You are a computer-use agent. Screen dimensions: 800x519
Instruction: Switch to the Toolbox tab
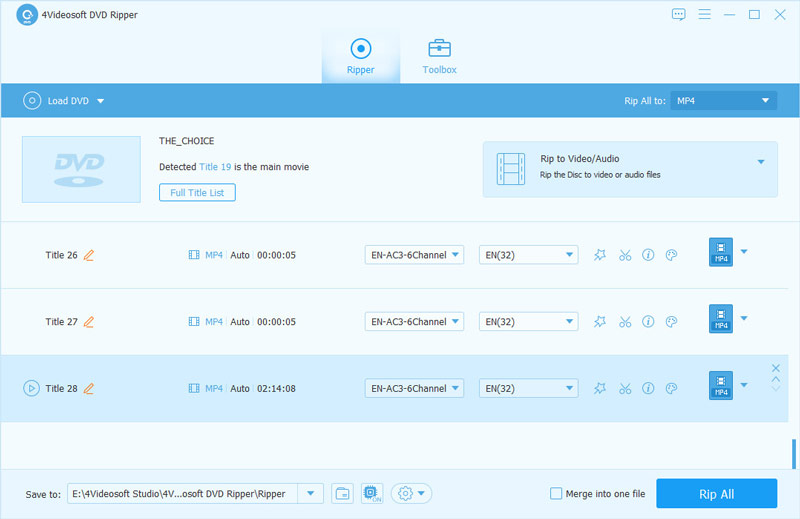coord(439,56)
